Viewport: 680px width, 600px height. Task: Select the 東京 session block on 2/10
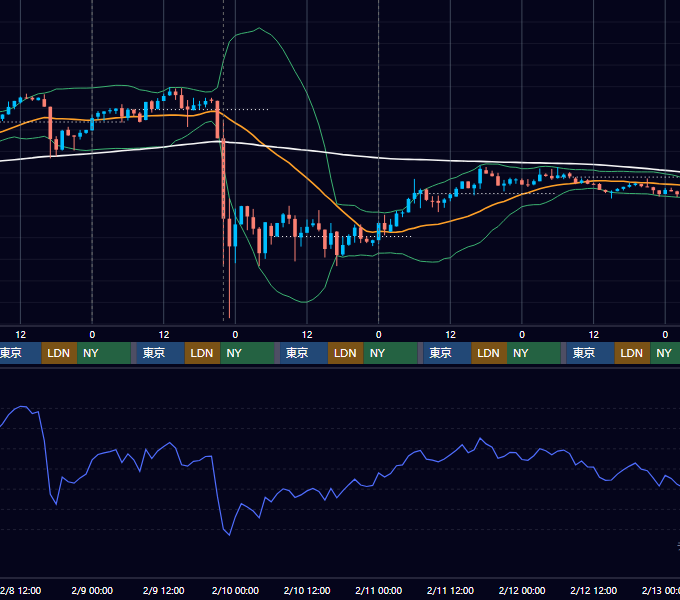click(304, 353)
